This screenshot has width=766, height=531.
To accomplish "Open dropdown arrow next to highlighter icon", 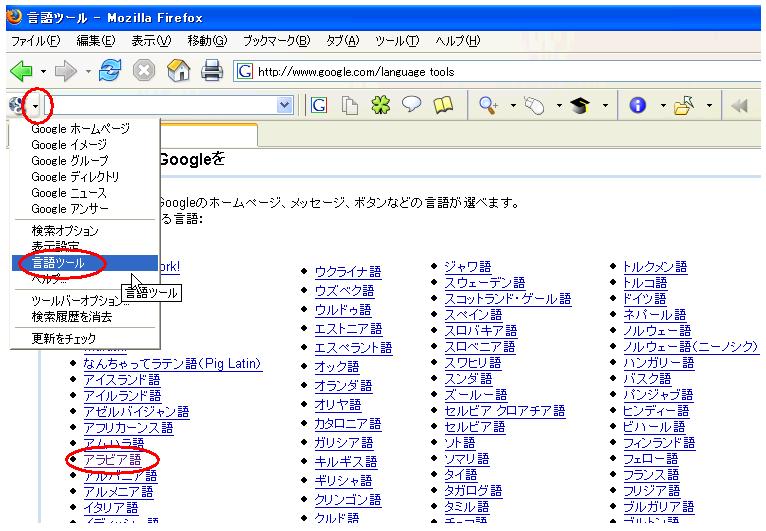I will point(559,105).
